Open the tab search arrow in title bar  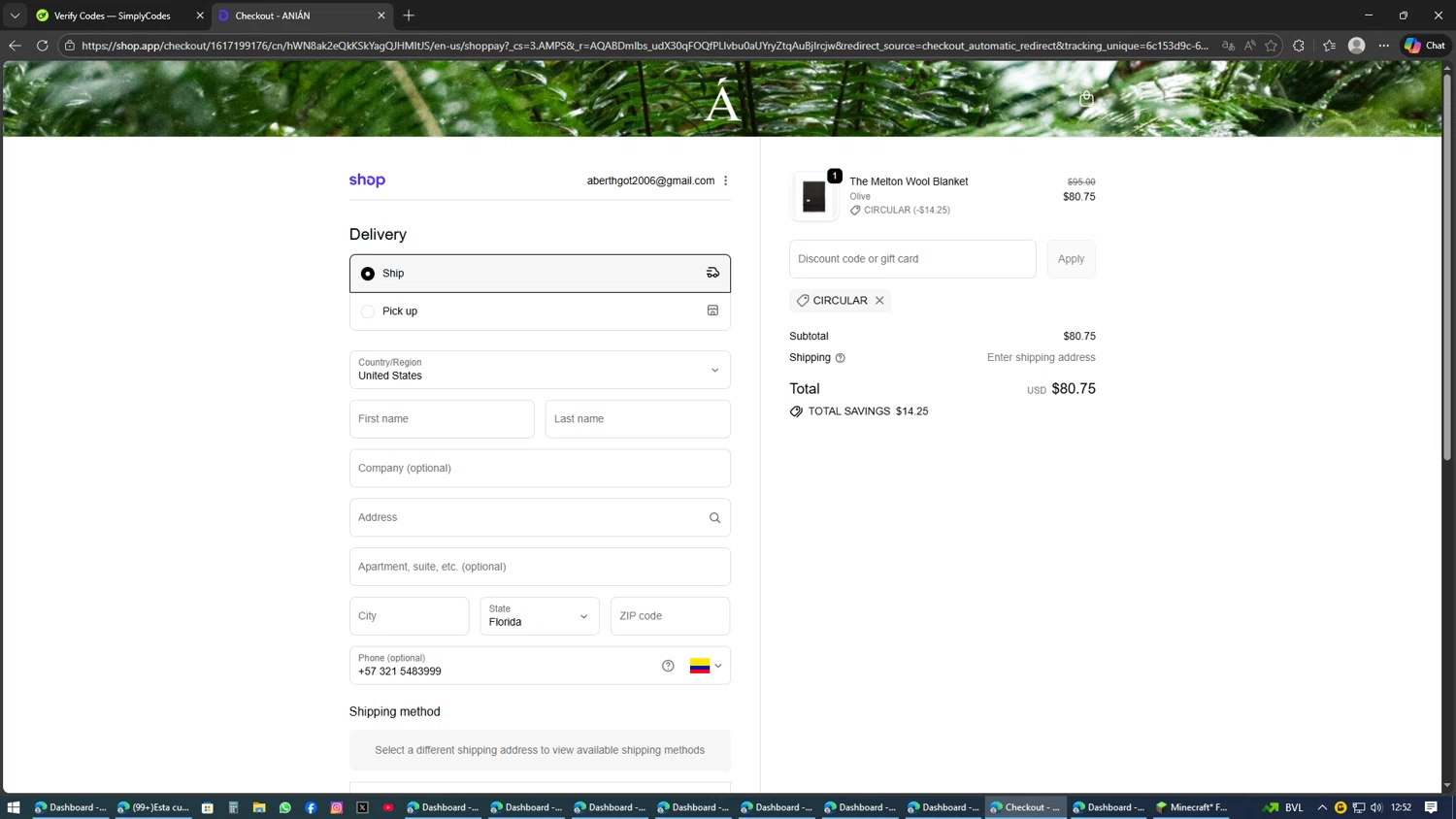pos(15,16)
